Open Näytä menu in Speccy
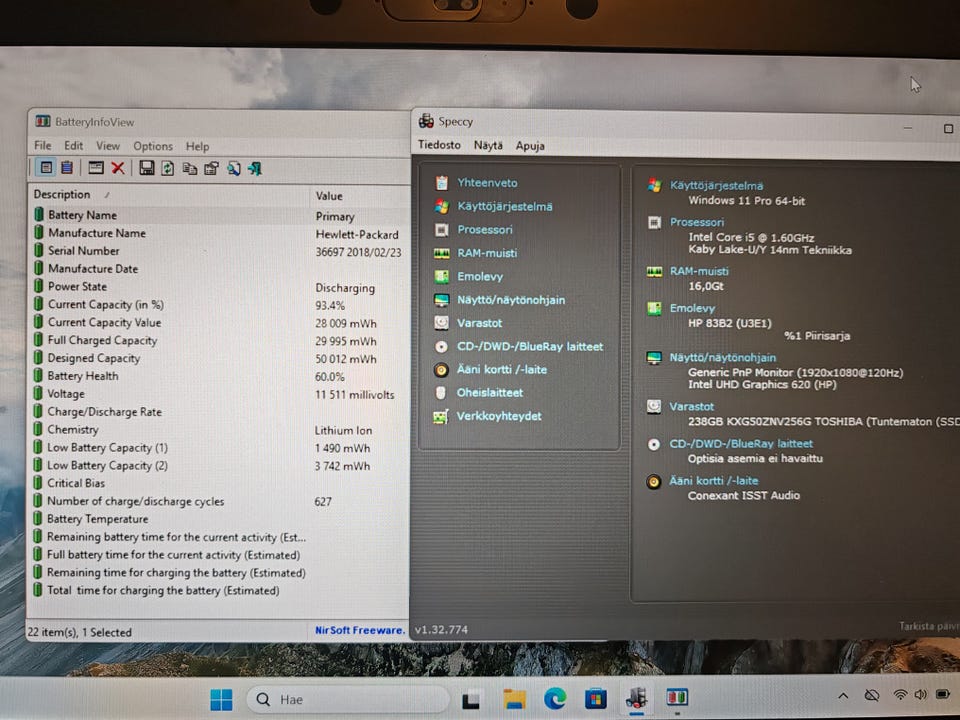This screenshot has height=720, width=960. click(488, 145)
